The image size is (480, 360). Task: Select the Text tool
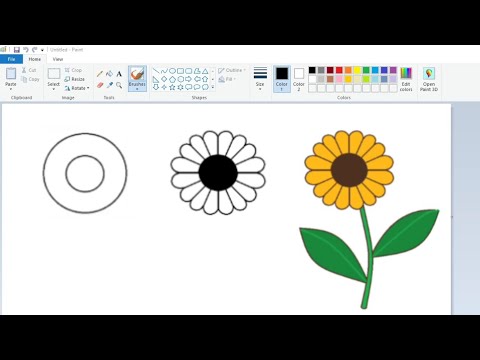119,74
